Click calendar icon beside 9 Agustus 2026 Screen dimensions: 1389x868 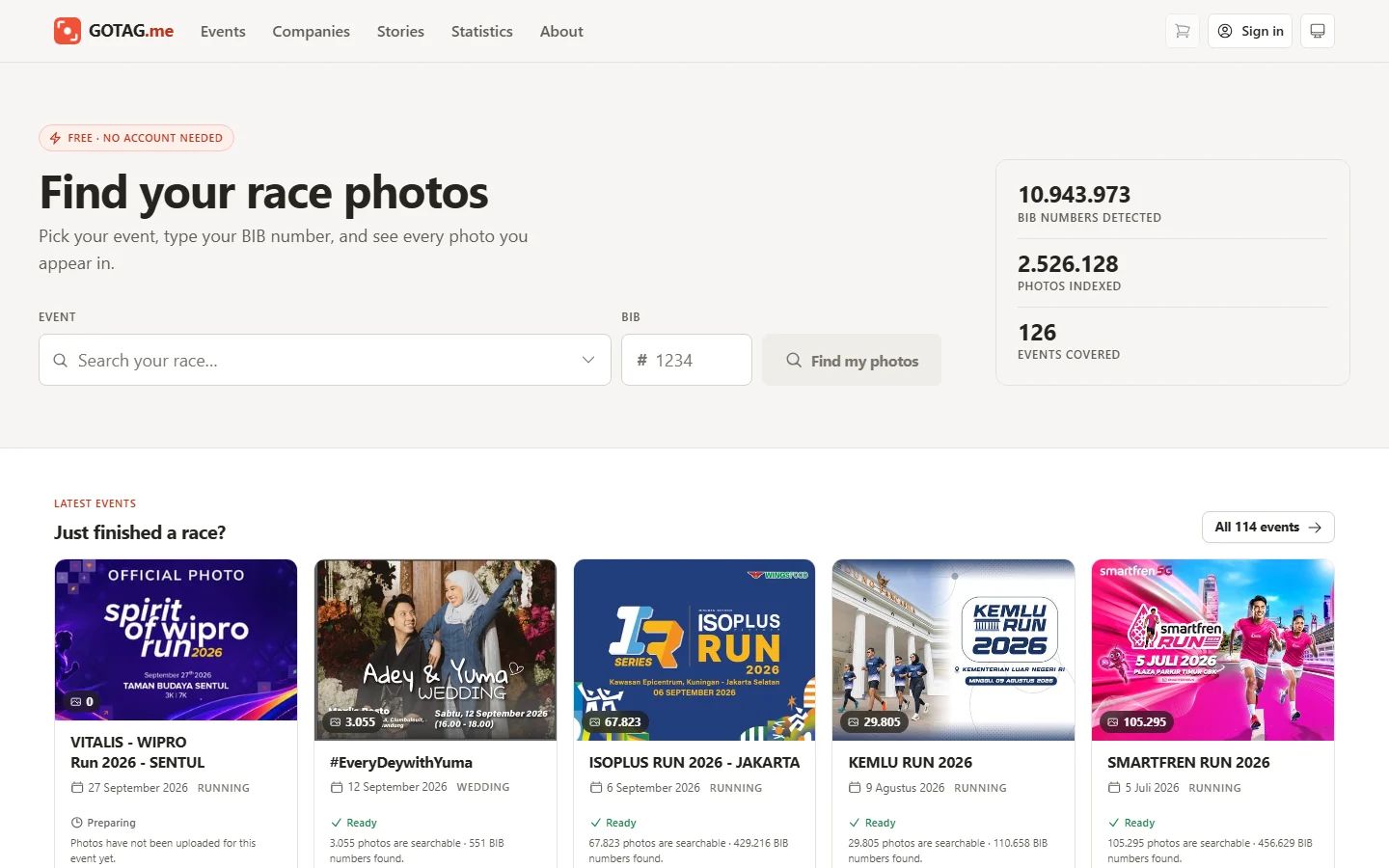pos(855,788)
